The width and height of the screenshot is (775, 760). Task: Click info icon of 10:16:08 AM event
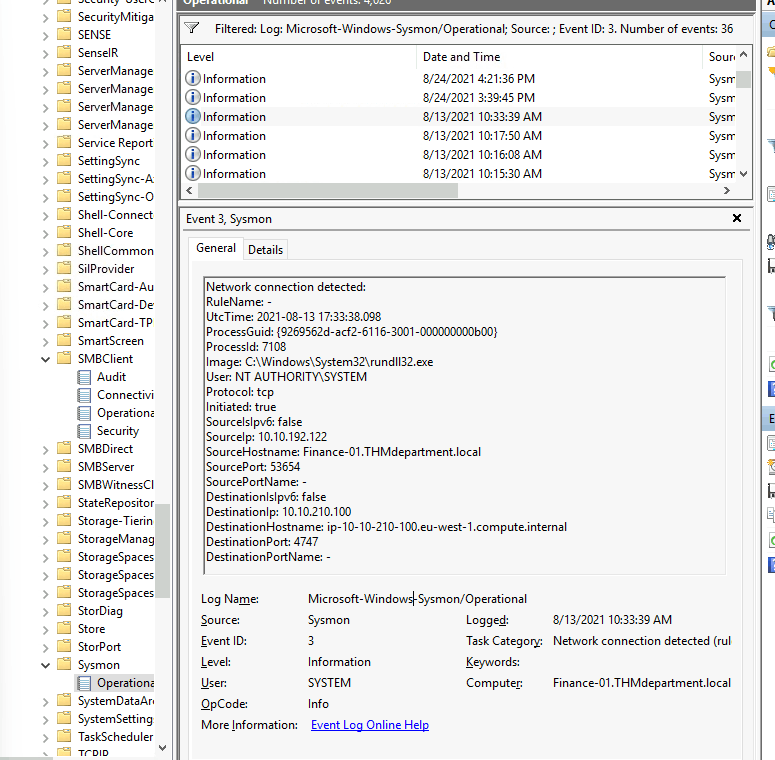click(x=193, y=154)
